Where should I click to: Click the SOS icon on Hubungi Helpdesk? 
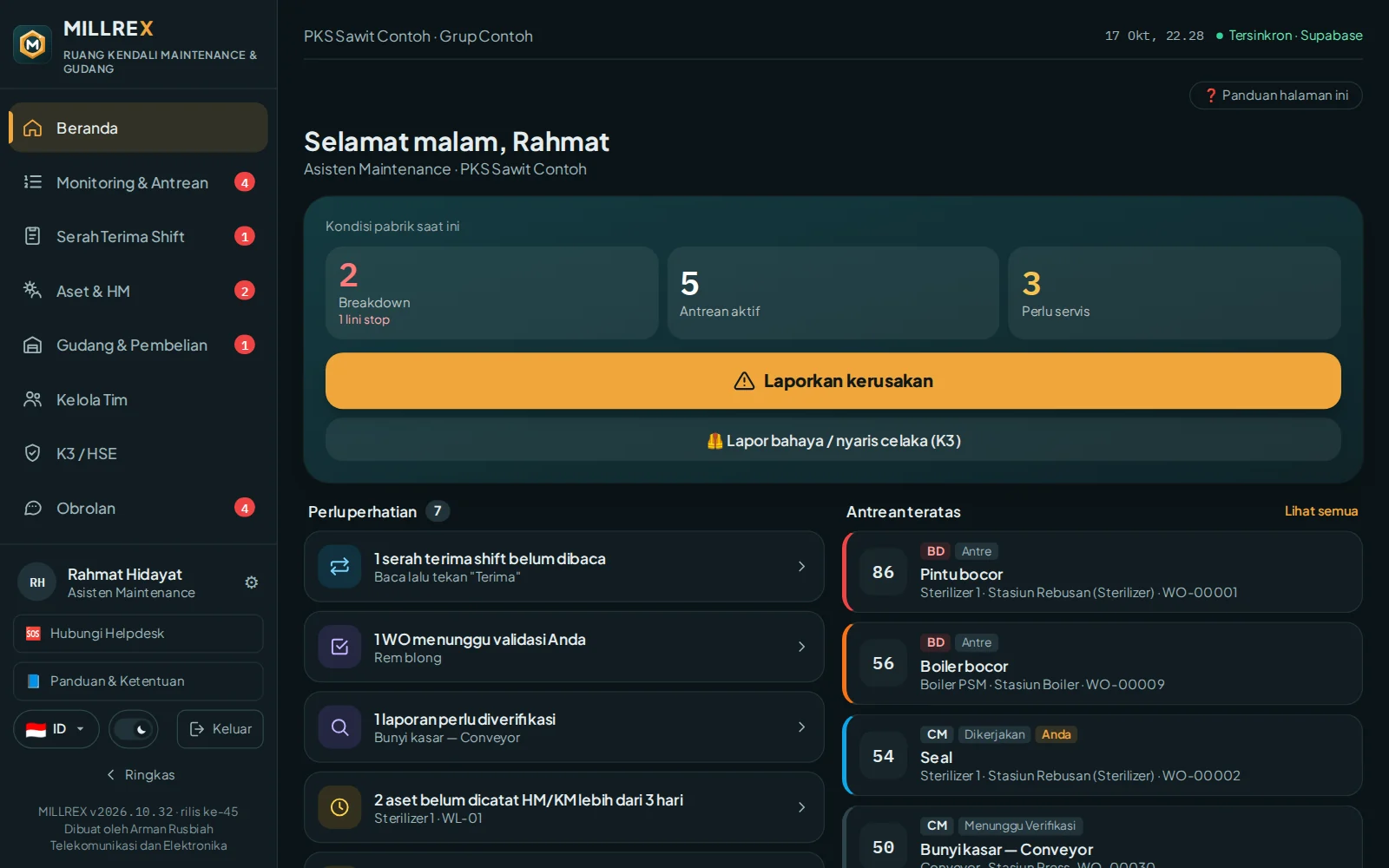(x=33, y=634)
